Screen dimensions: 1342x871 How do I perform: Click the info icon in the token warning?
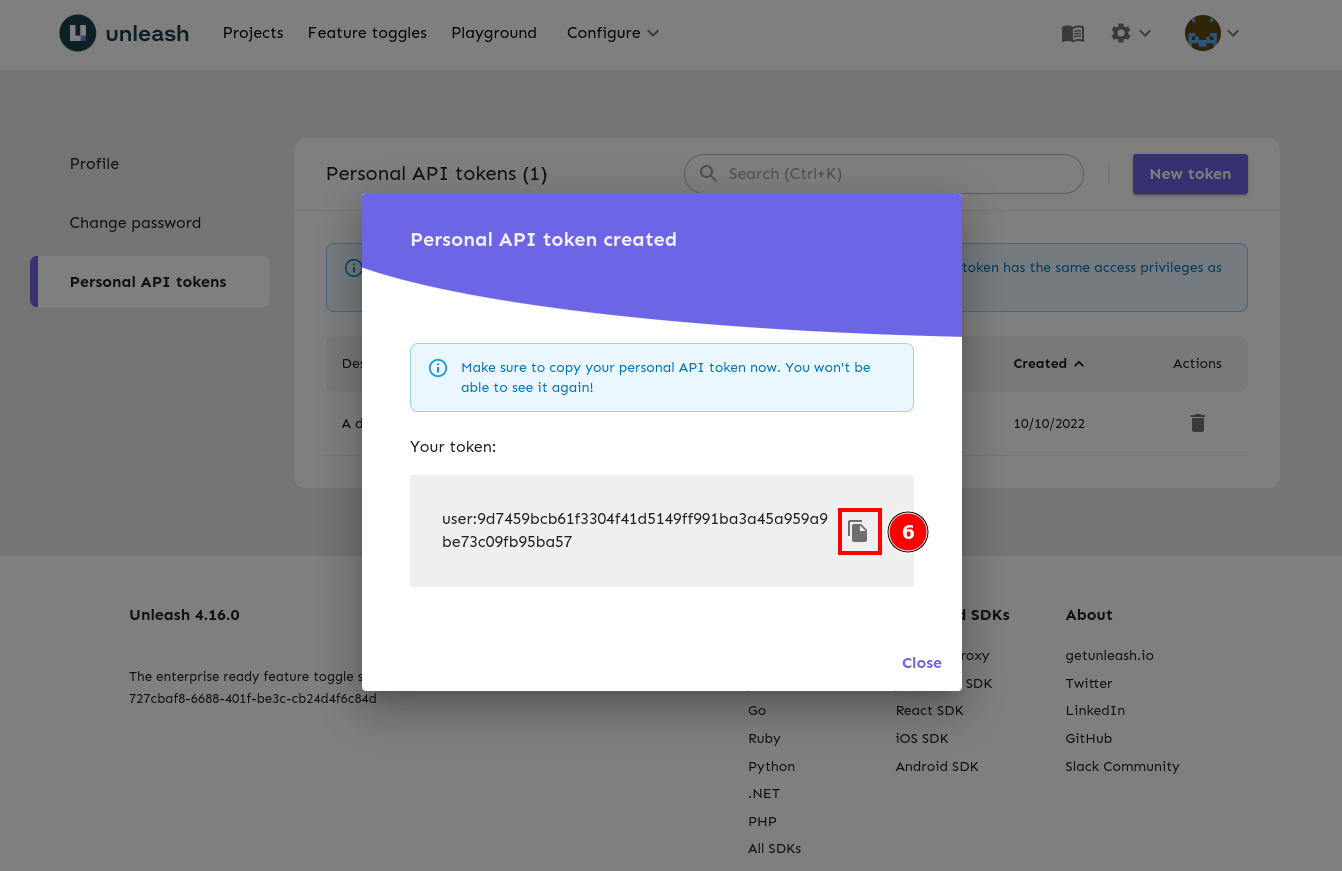coord(438,368)
